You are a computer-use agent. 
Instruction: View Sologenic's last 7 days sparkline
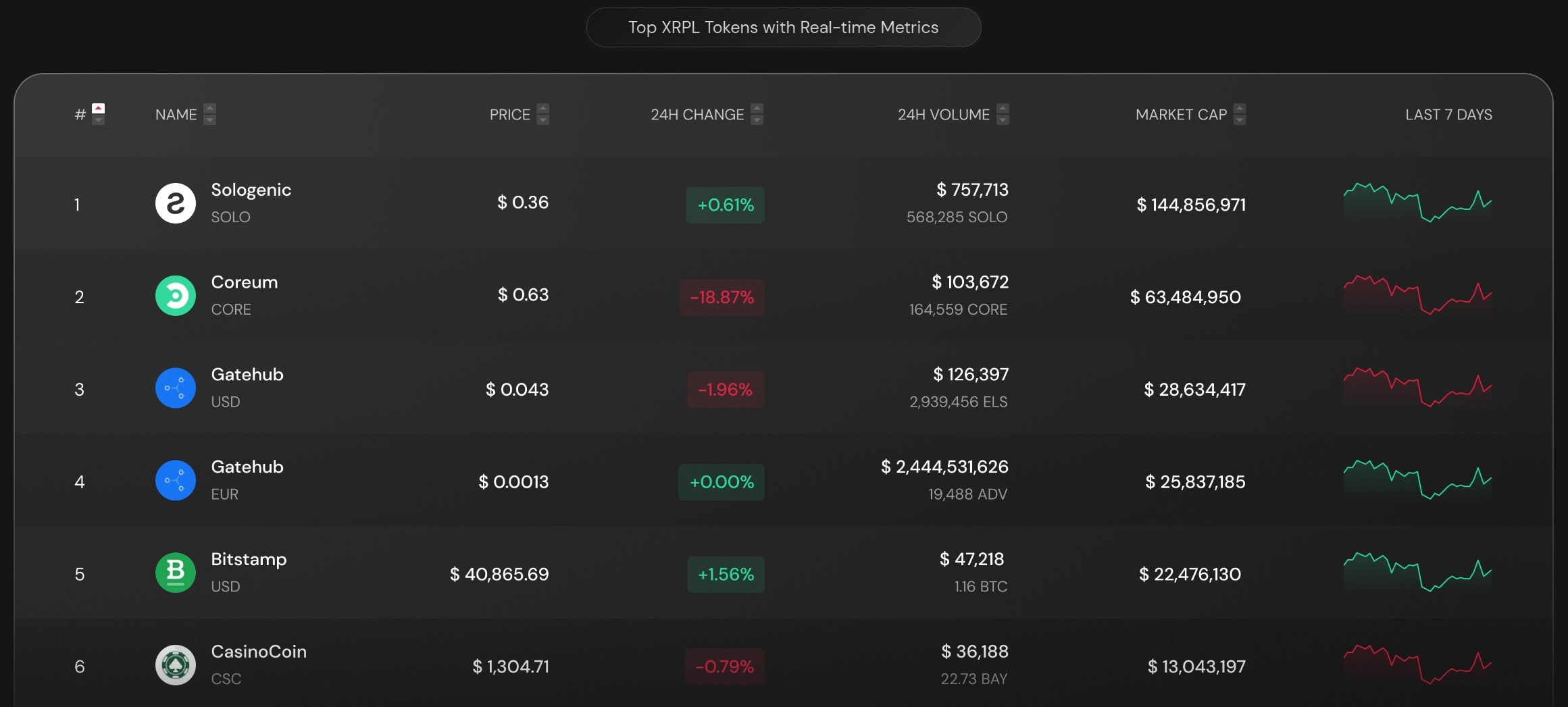1417,203
